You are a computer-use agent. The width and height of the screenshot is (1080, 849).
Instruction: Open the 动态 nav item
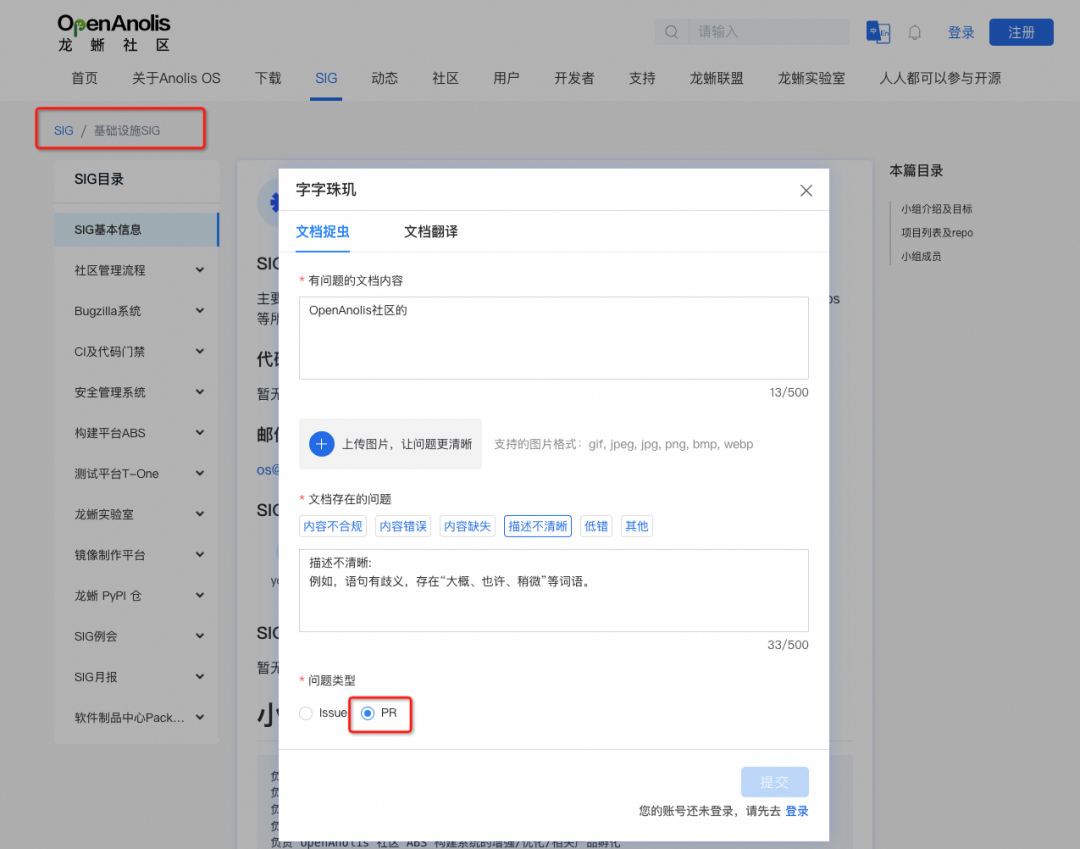click(x=384, y=78)
